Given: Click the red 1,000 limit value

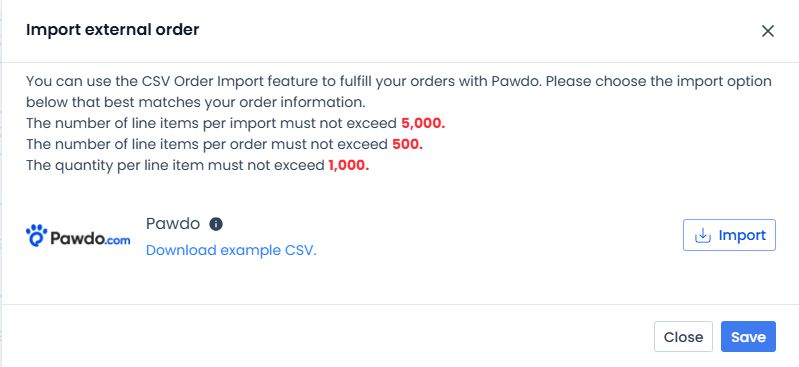Looking at the screenshot, I should pos(349,166).
